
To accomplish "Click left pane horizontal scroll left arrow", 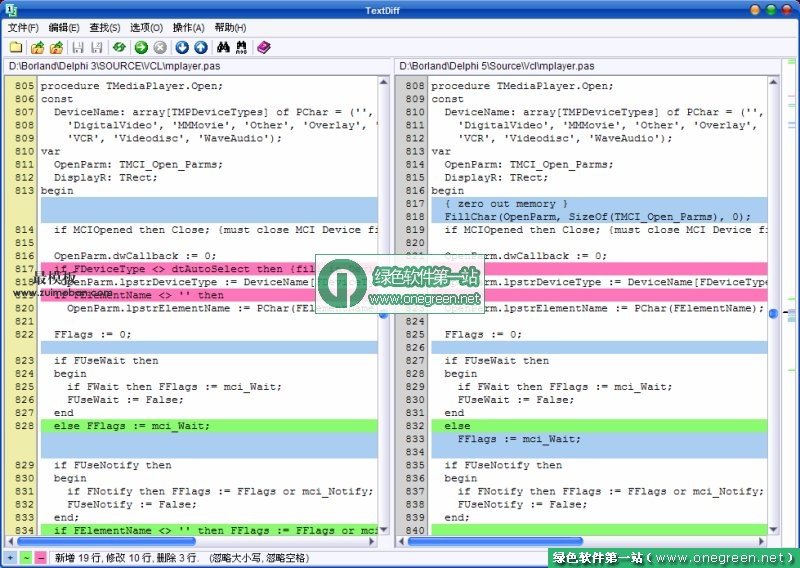I will (11, 541).
